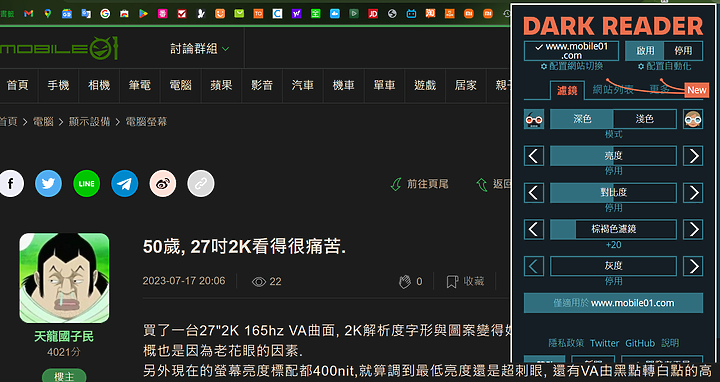Image resolution: width=720 pixels, height=382 pixels.
Task: Increase 棕褐色濾鏡 sepia with right arrow
Action: click(693, 229)
